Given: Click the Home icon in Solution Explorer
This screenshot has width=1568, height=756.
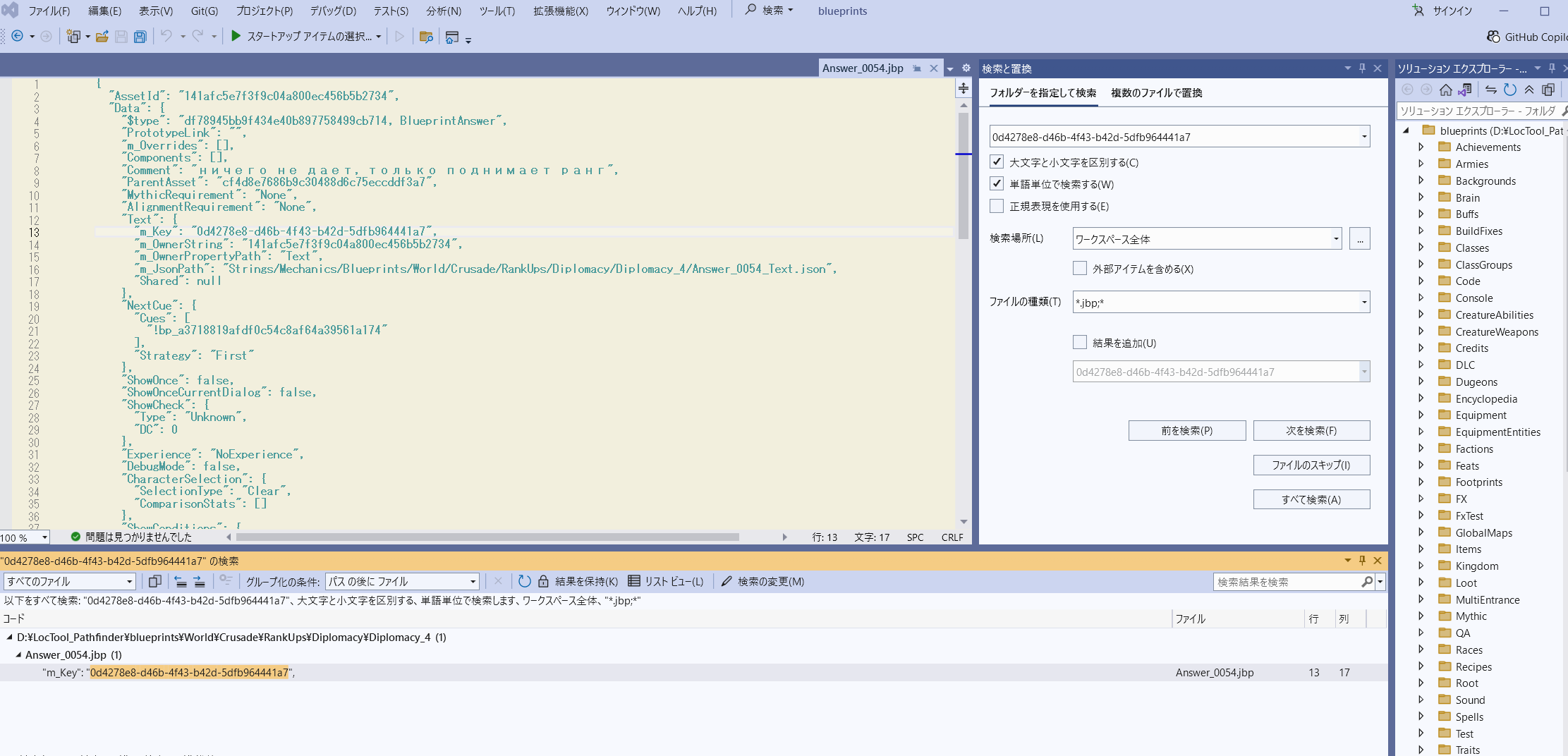Looking at the screenshot, I should (1446, 90).
